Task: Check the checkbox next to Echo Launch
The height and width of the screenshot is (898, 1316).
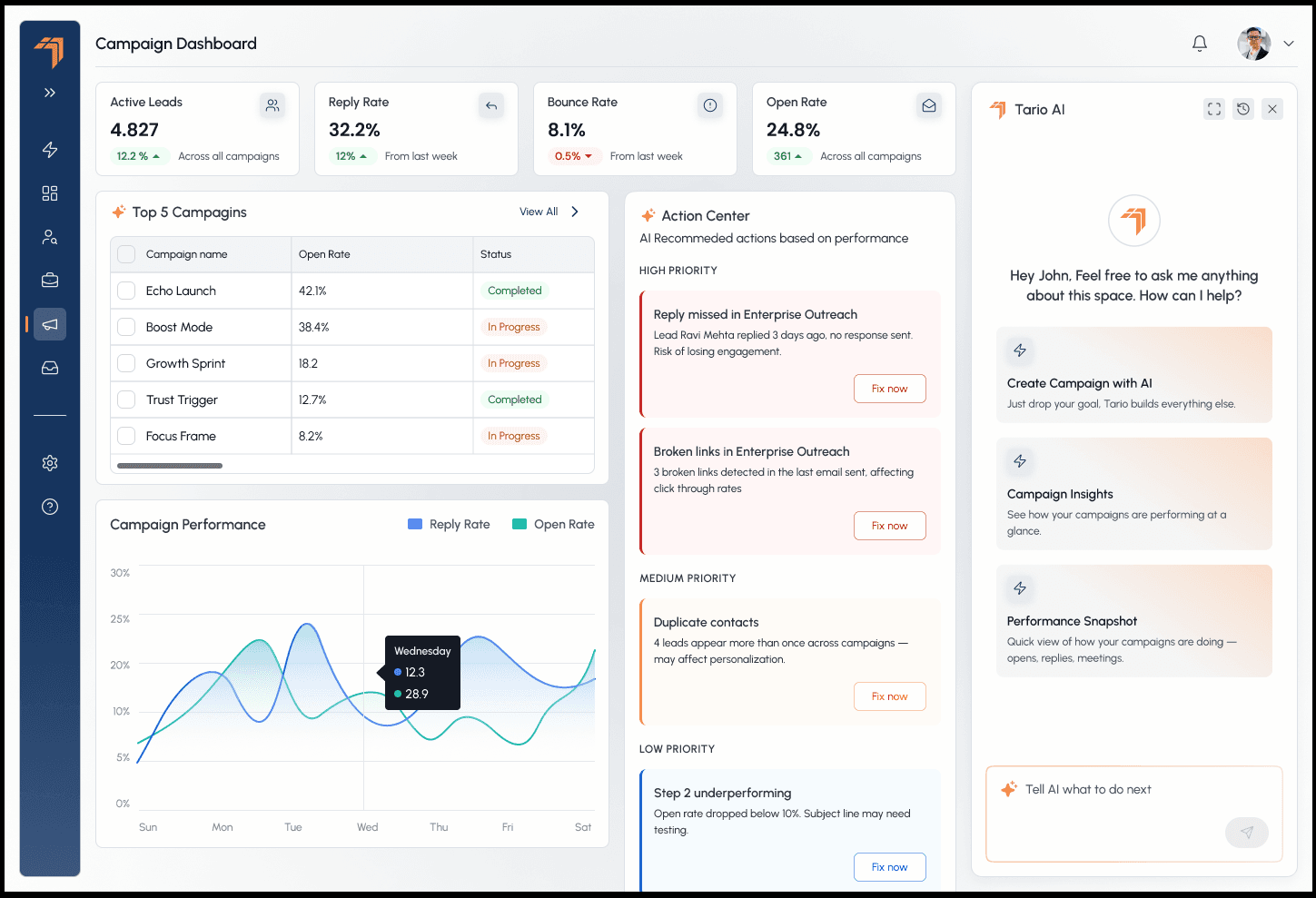Action: (x=126, y=290)
